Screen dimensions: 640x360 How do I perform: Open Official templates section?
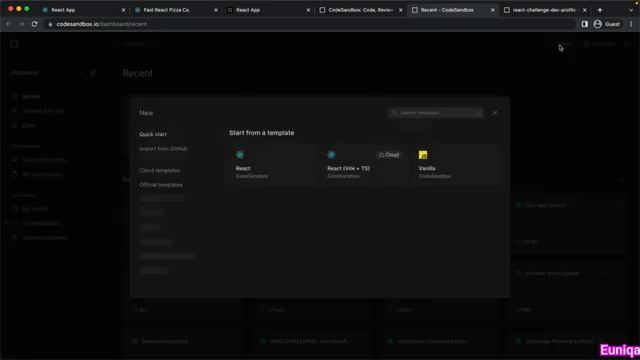point(161,185)
